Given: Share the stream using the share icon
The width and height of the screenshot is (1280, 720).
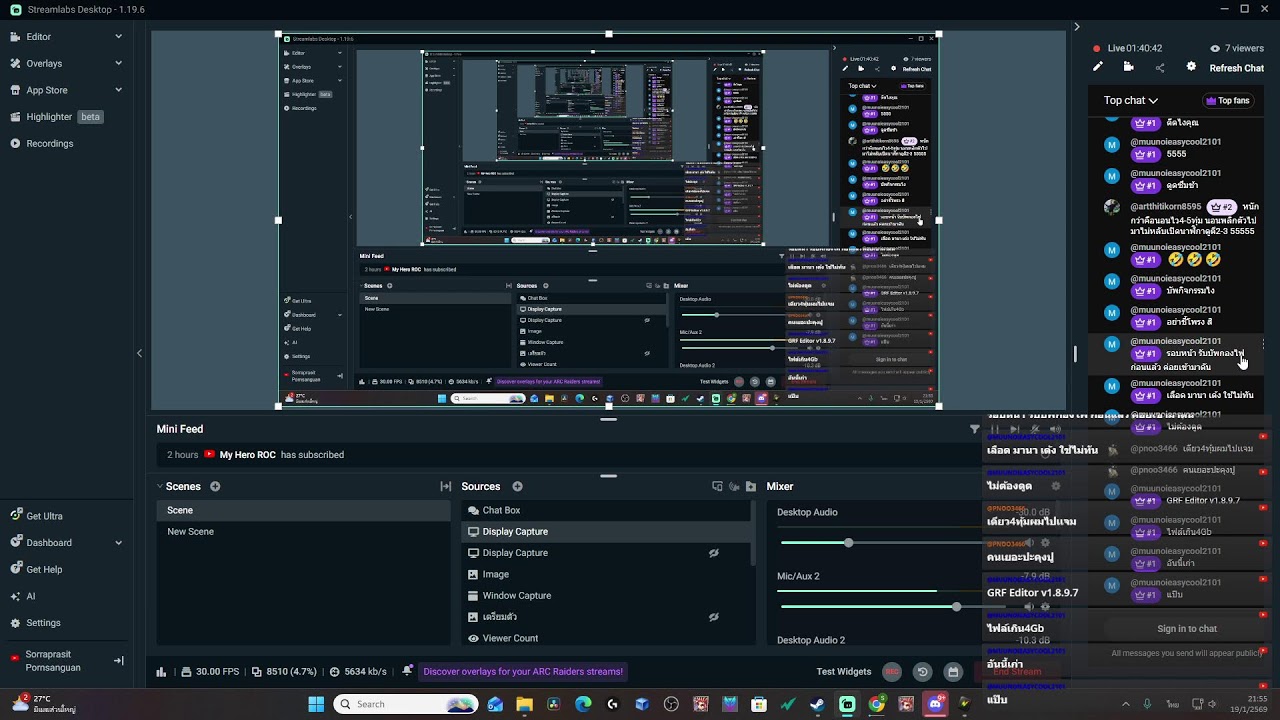Looking at the screenshot, I should [1160, 68].
